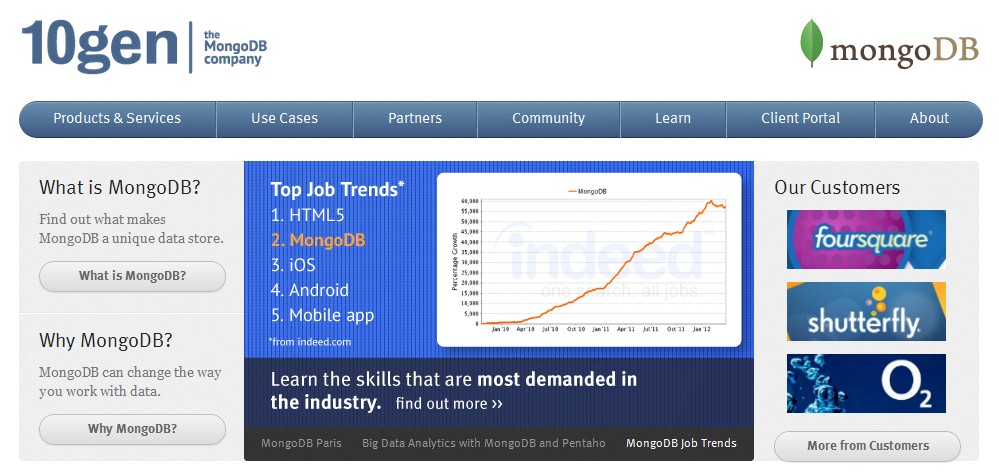999x476 pixels.
Task: Click 'the MongoDB company' tagline
Action: click(235, 48)
